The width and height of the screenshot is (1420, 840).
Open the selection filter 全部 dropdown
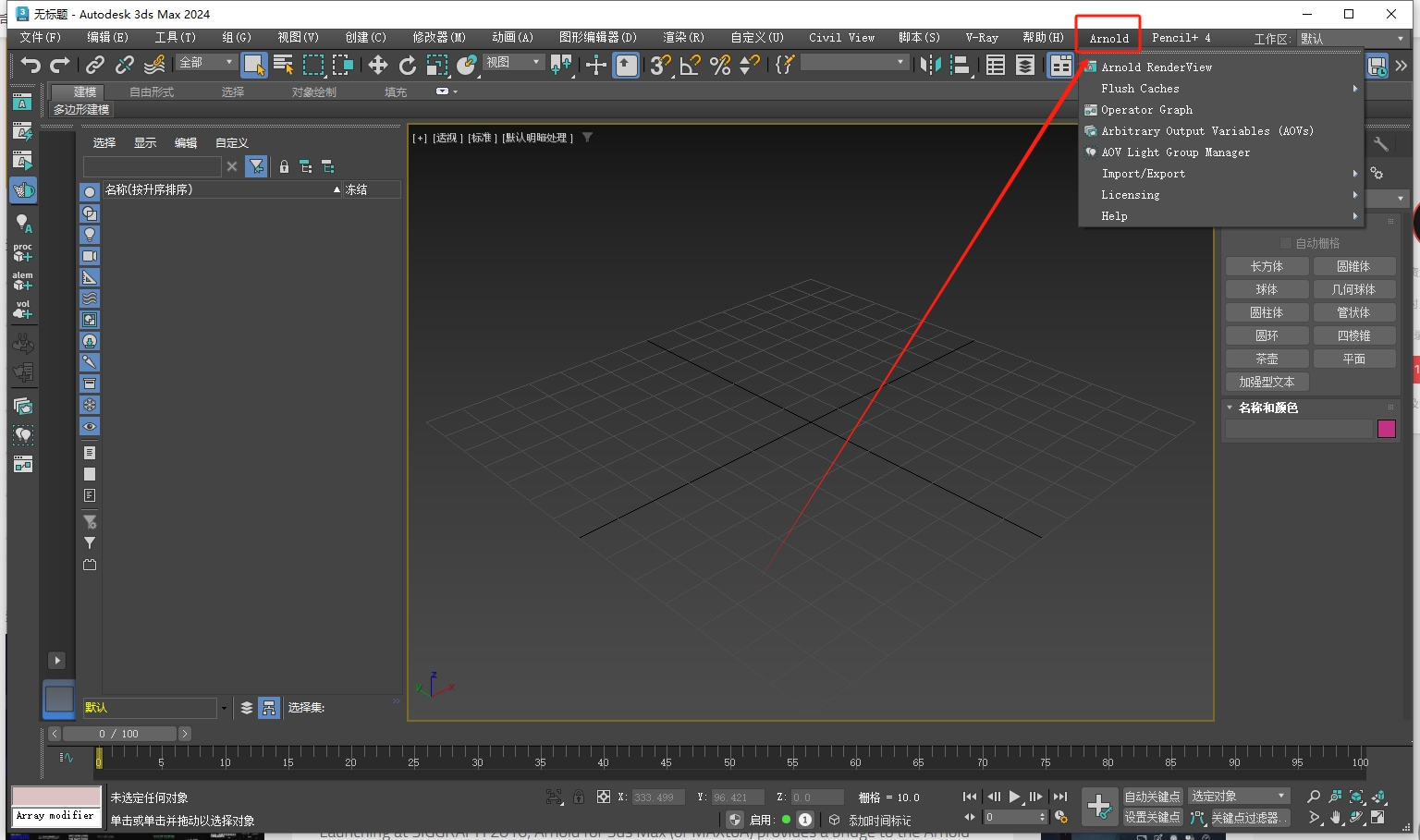(x=206, y=62)
